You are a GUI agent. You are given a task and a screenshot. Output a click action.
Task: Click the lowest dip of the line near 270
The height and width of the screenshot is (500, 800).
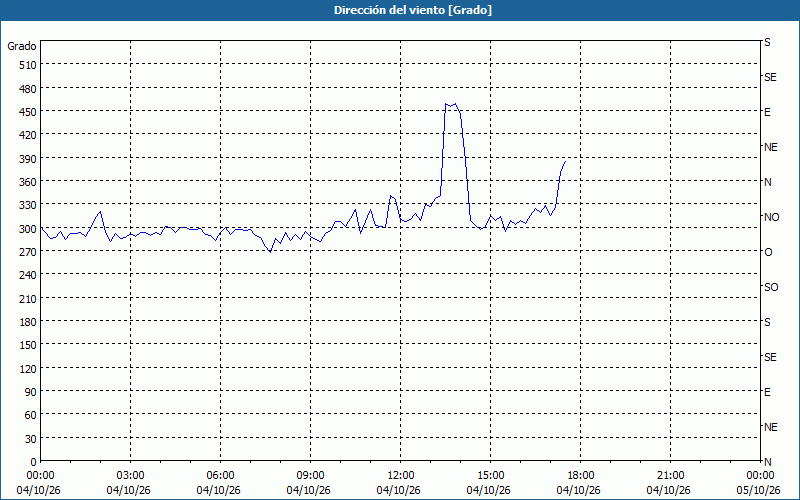270,252
